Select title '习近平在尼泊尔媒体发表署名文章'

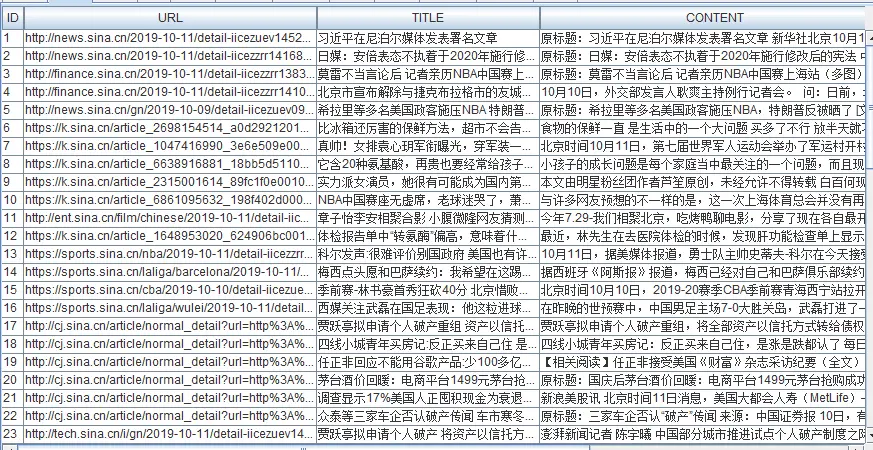pyautogui.click(x=428, y=38)
